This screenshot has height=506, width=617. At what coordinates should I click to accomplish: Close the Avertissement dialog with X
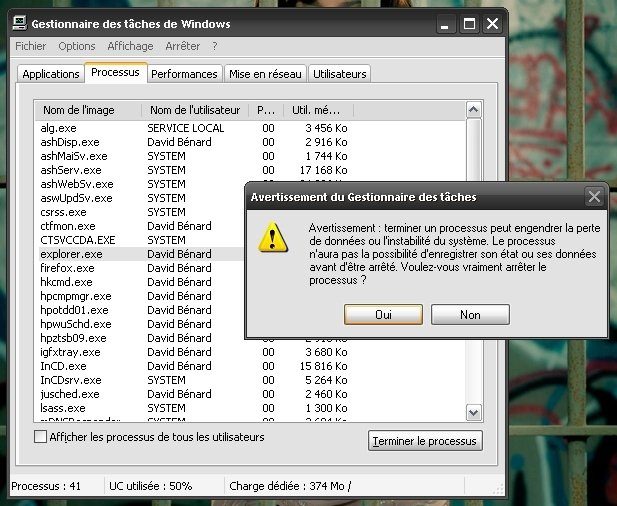594,196
